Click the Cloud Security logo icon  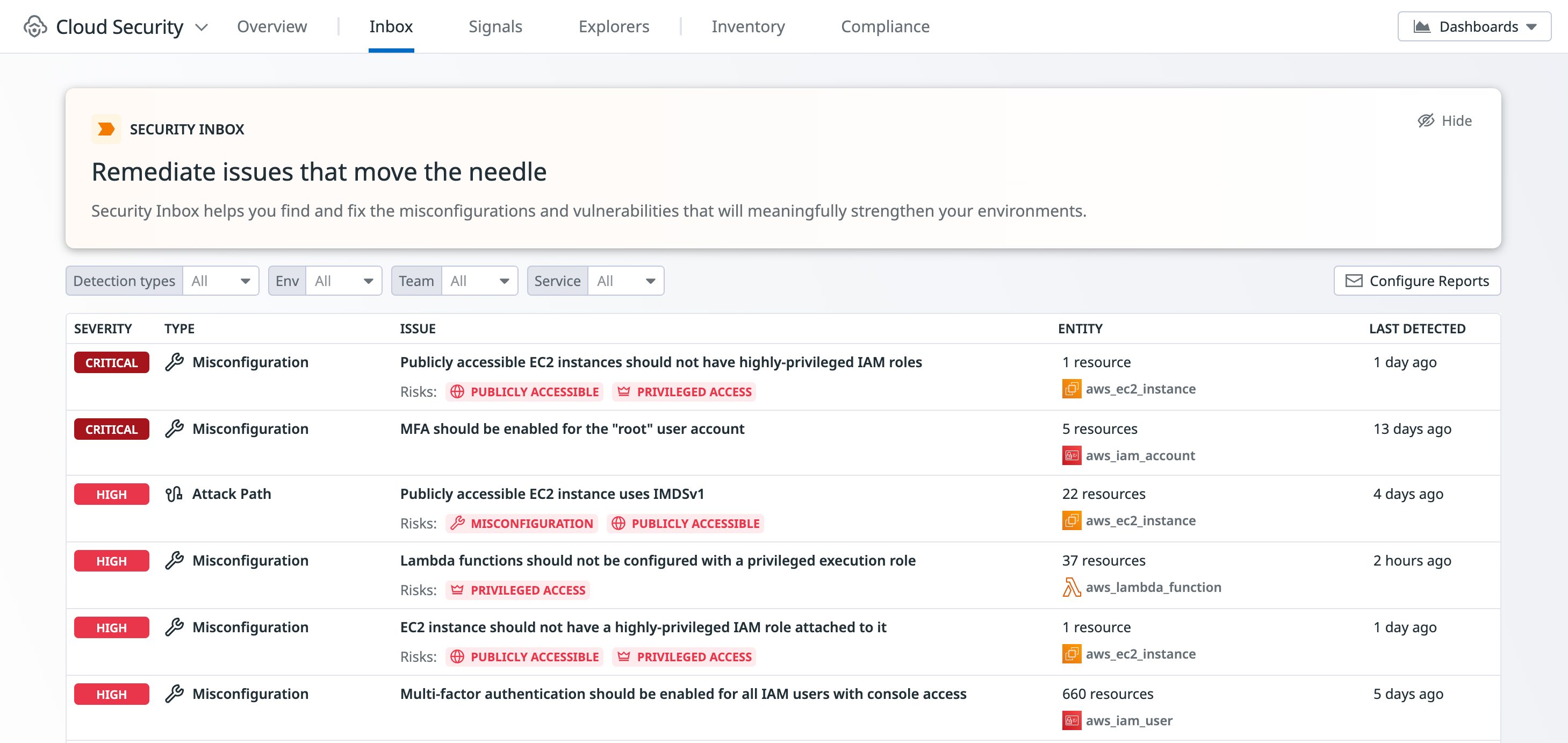point(35,26)
